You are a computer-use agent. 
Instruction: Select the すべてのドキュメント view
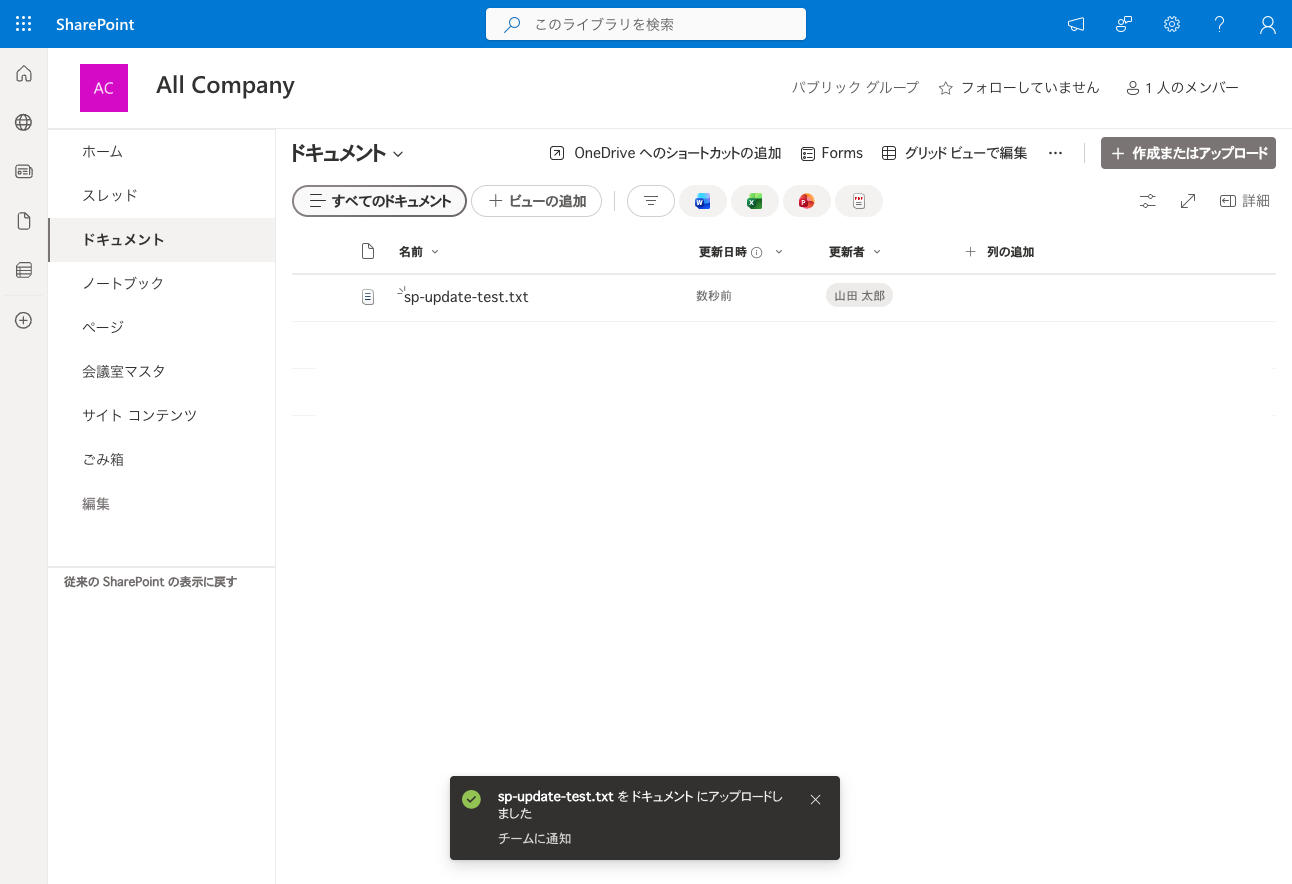pyautogui.click(x=379, y=201)
